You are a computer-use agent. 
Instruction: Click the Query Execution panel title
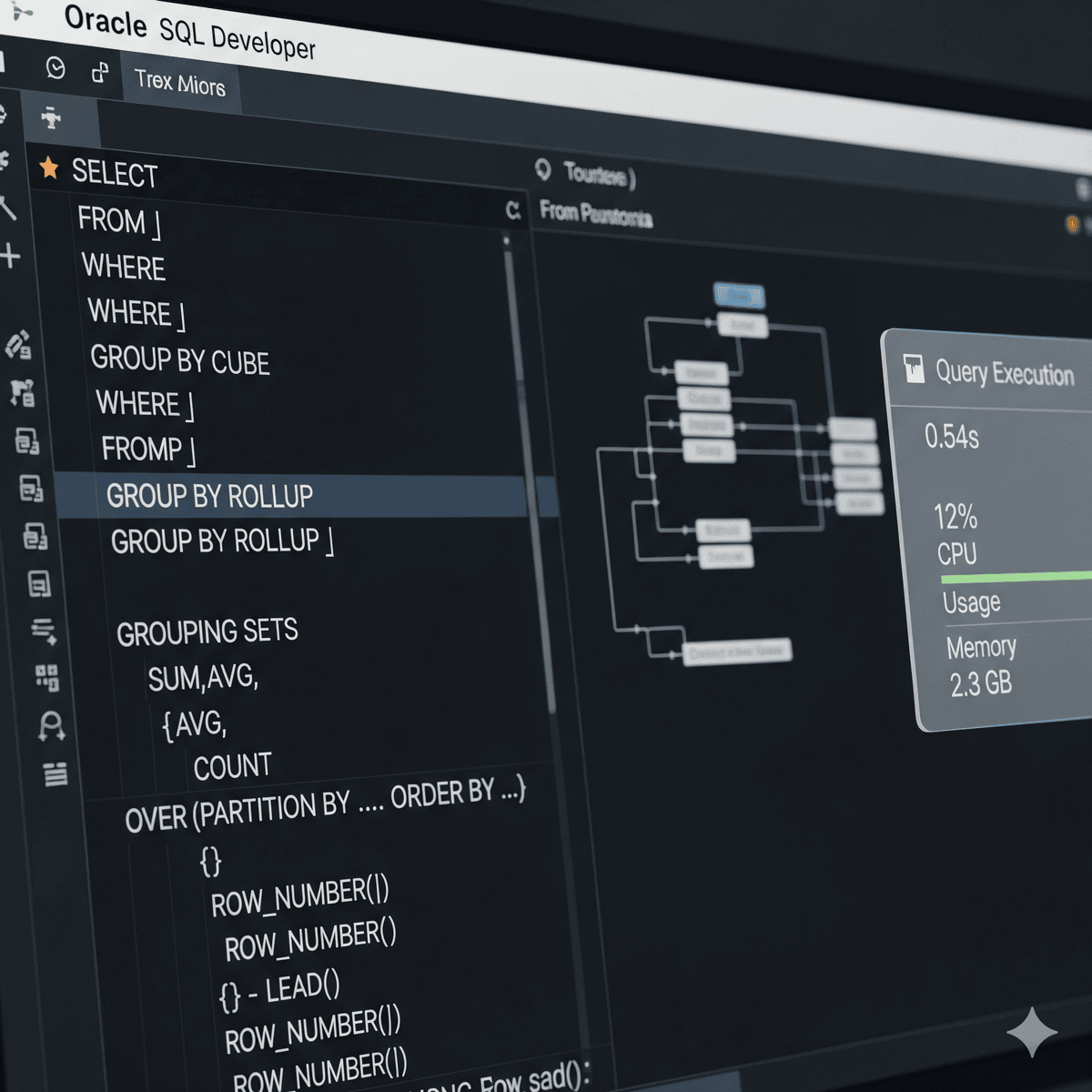point(1005,372)
